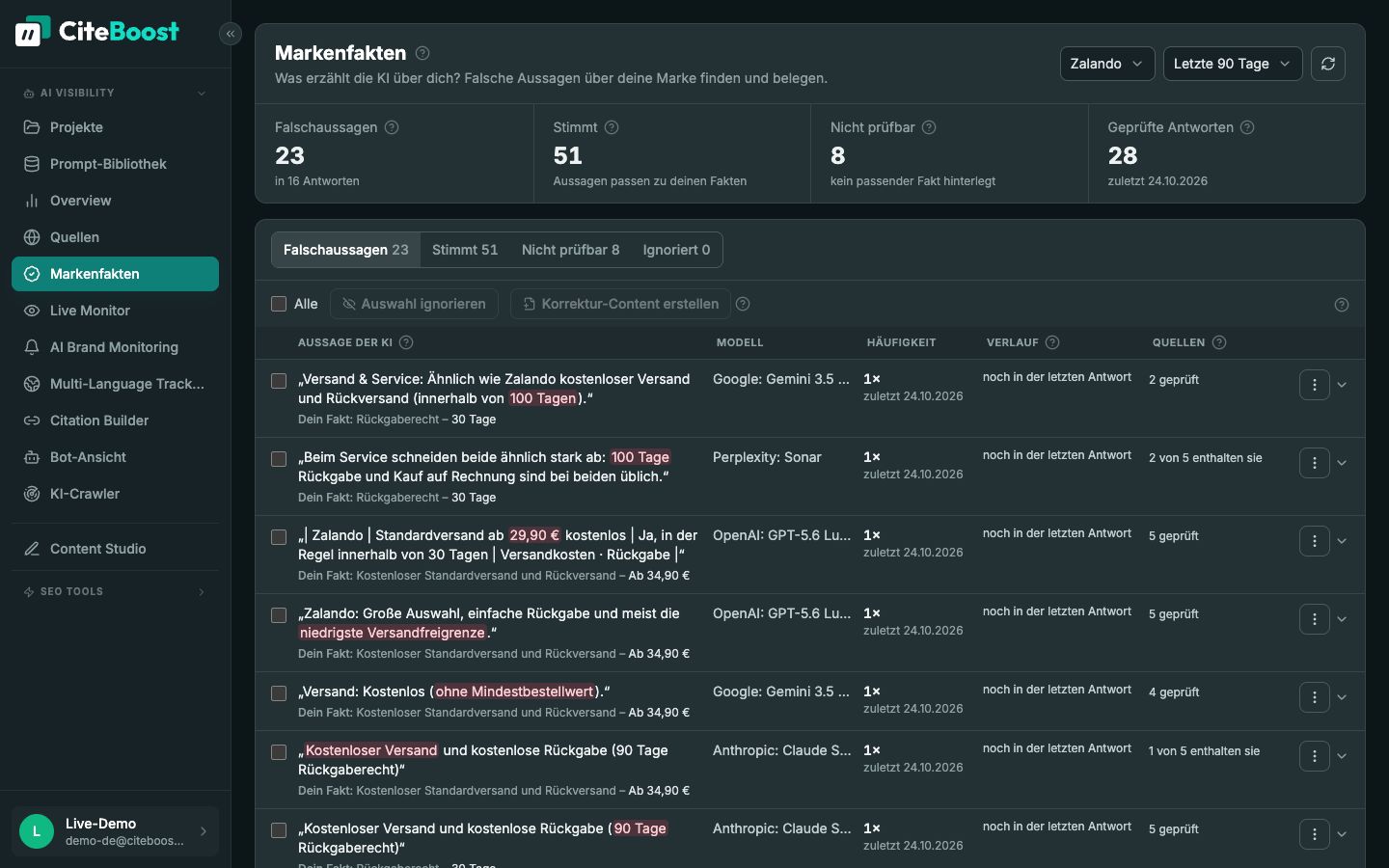Open the Live-Demo account menu
This screenshot has width=1389, height=868.
(x=115, y=831)
